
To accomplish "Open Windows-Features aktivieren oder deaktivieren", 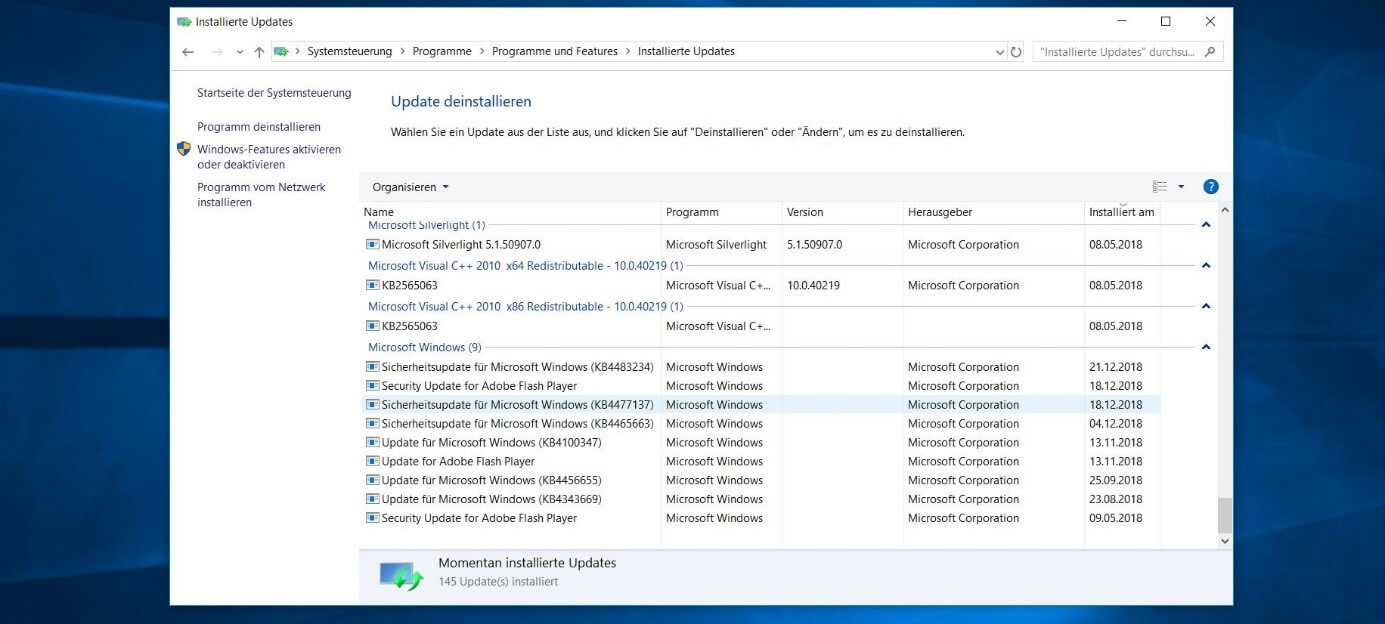I will click(x=269, y=157).
